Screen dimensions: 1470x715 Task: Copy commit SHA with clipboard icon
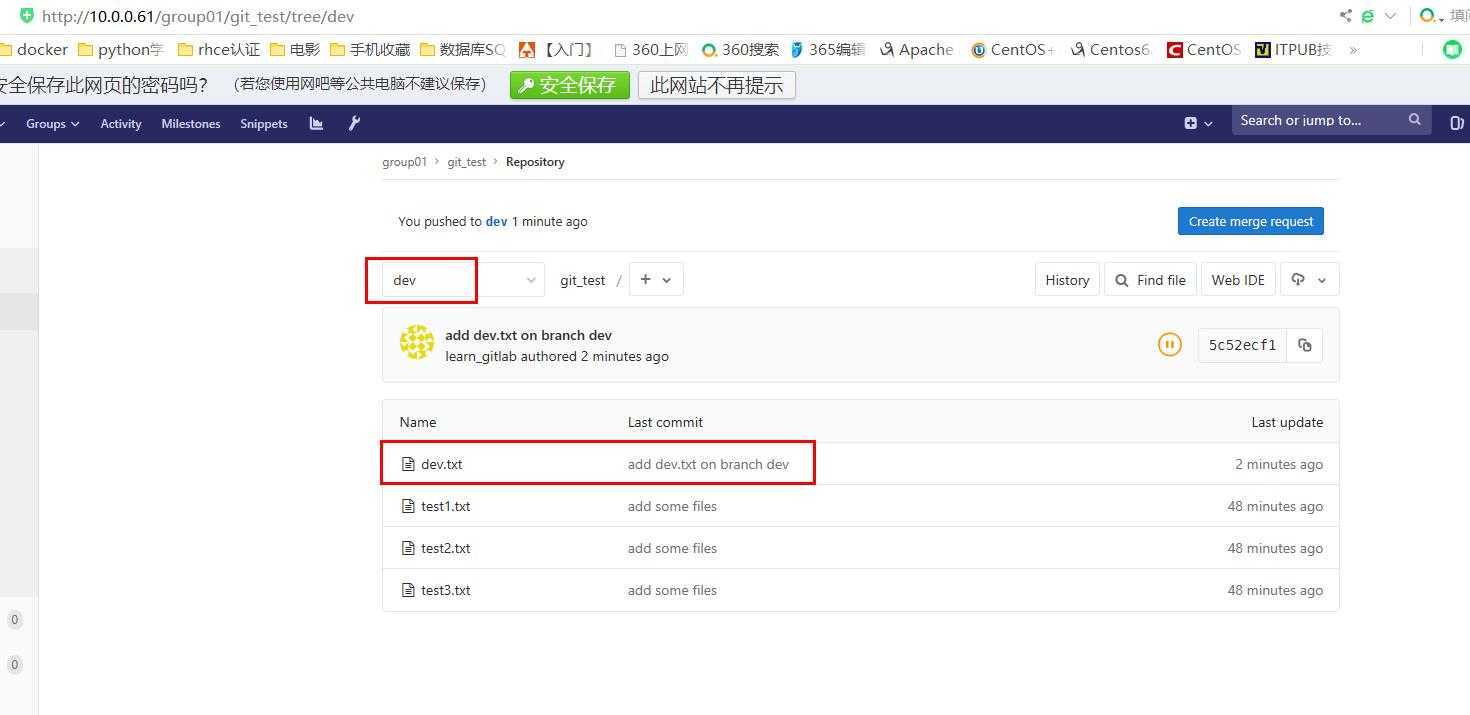(1304, 345)
